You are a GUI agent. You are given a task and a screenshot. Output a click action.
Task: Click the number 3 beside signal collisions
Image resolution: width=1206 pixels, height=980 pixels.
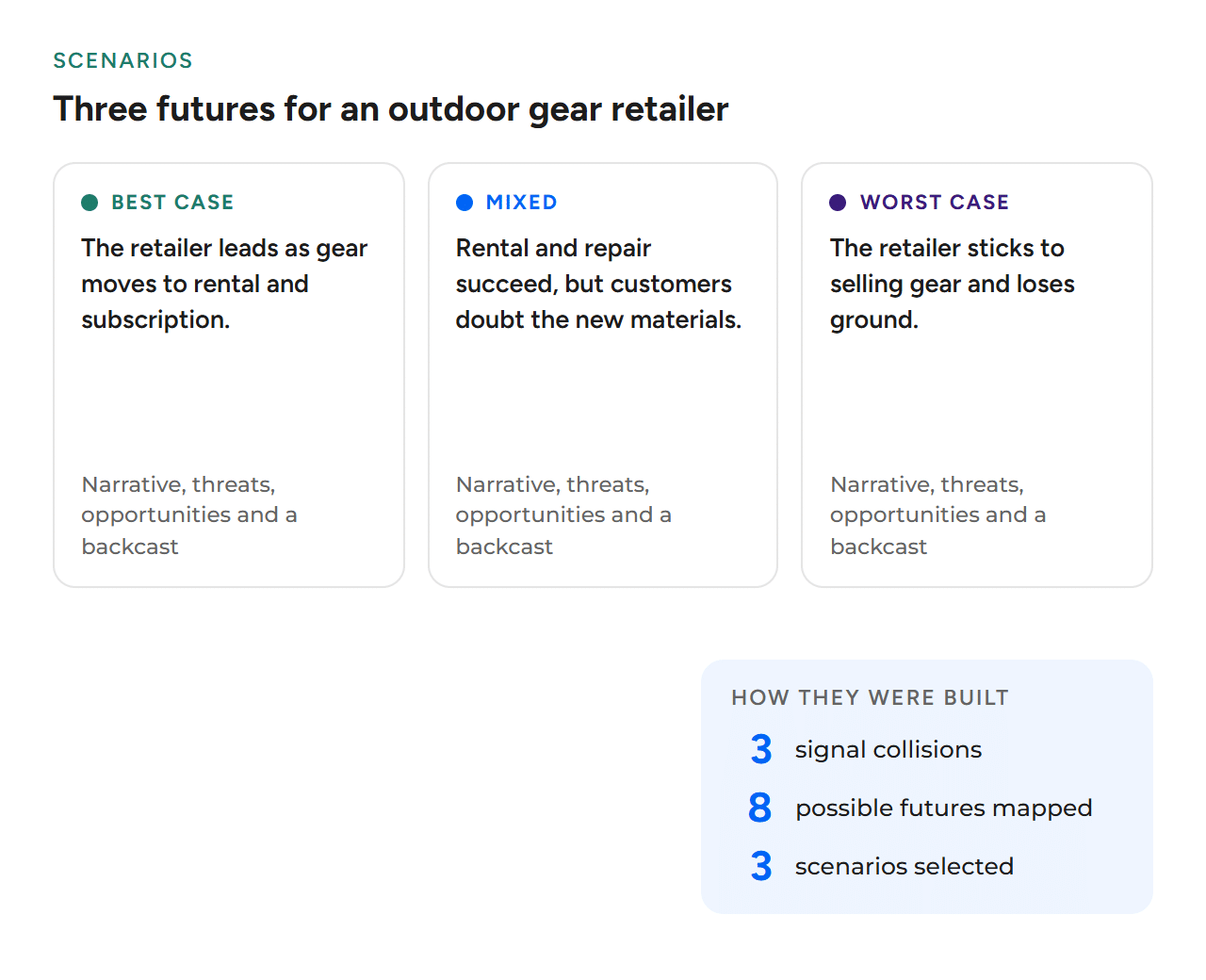click(x=761, y=750)
